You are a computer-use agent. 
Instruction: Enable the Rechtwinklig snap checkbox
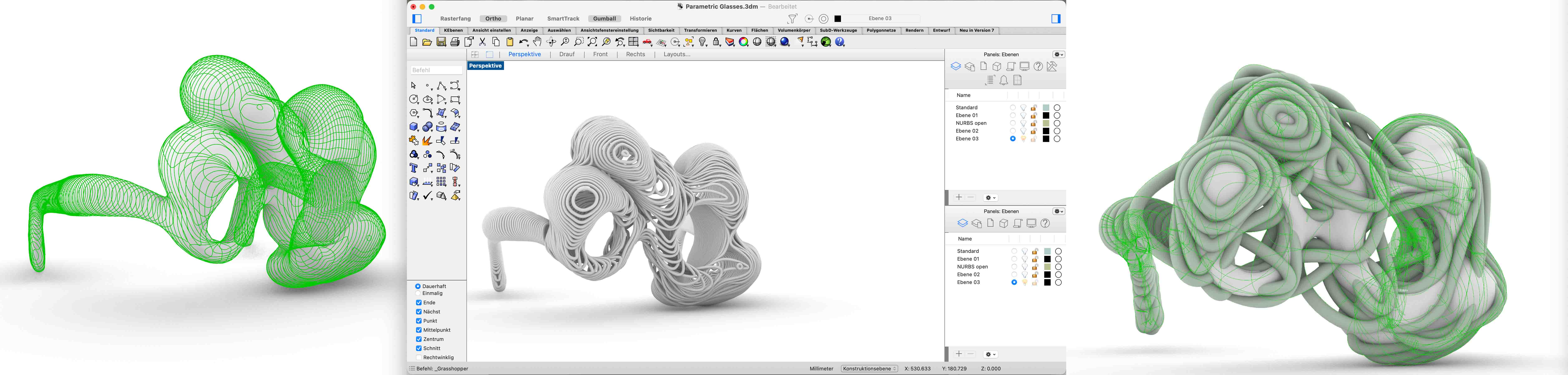tap(419, 357)
